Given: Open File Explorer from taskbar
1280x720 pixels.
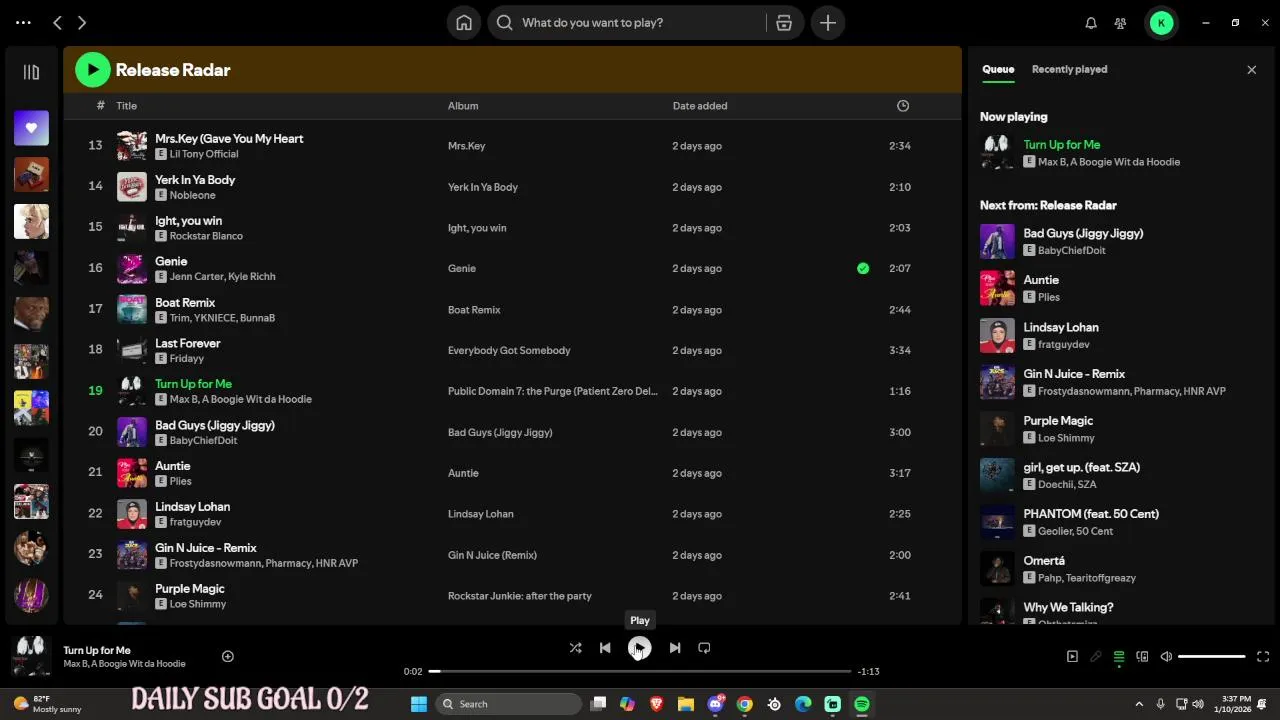Looking at the screenshot, I should coord(686,704).
